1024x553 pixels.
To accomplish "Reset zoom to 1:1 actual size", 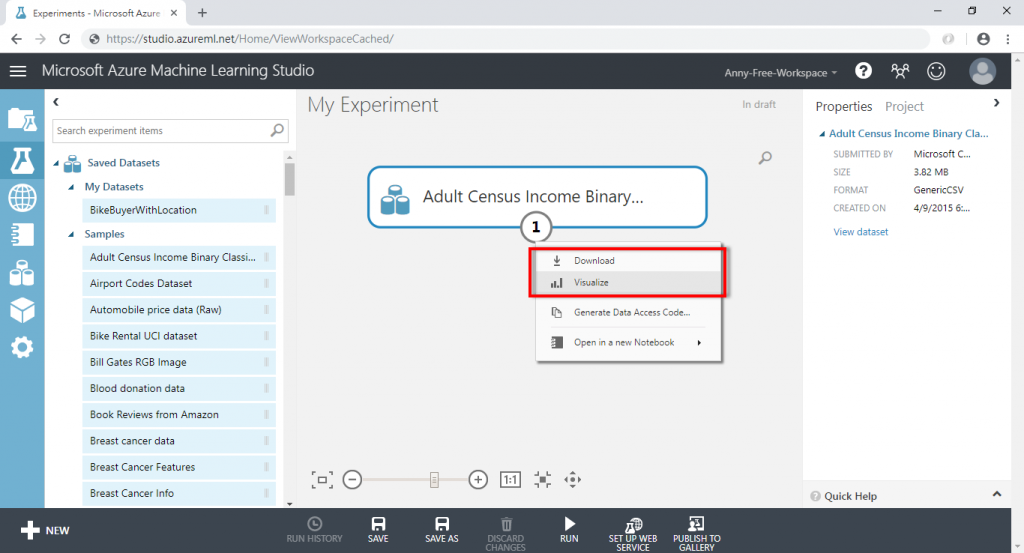I will pyautogui.click(x=510, y=480).
